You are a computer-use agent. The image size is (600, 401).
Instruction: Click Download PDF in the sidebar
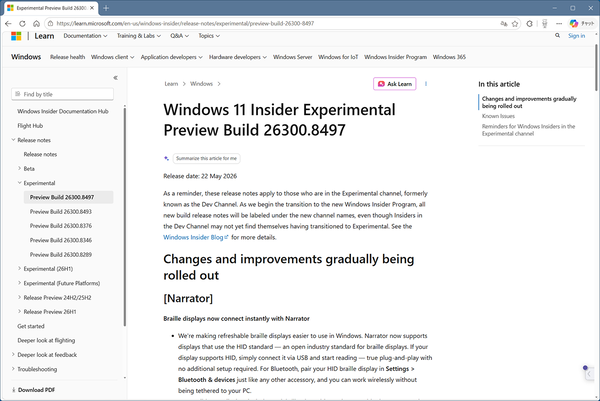pos(33,390)
